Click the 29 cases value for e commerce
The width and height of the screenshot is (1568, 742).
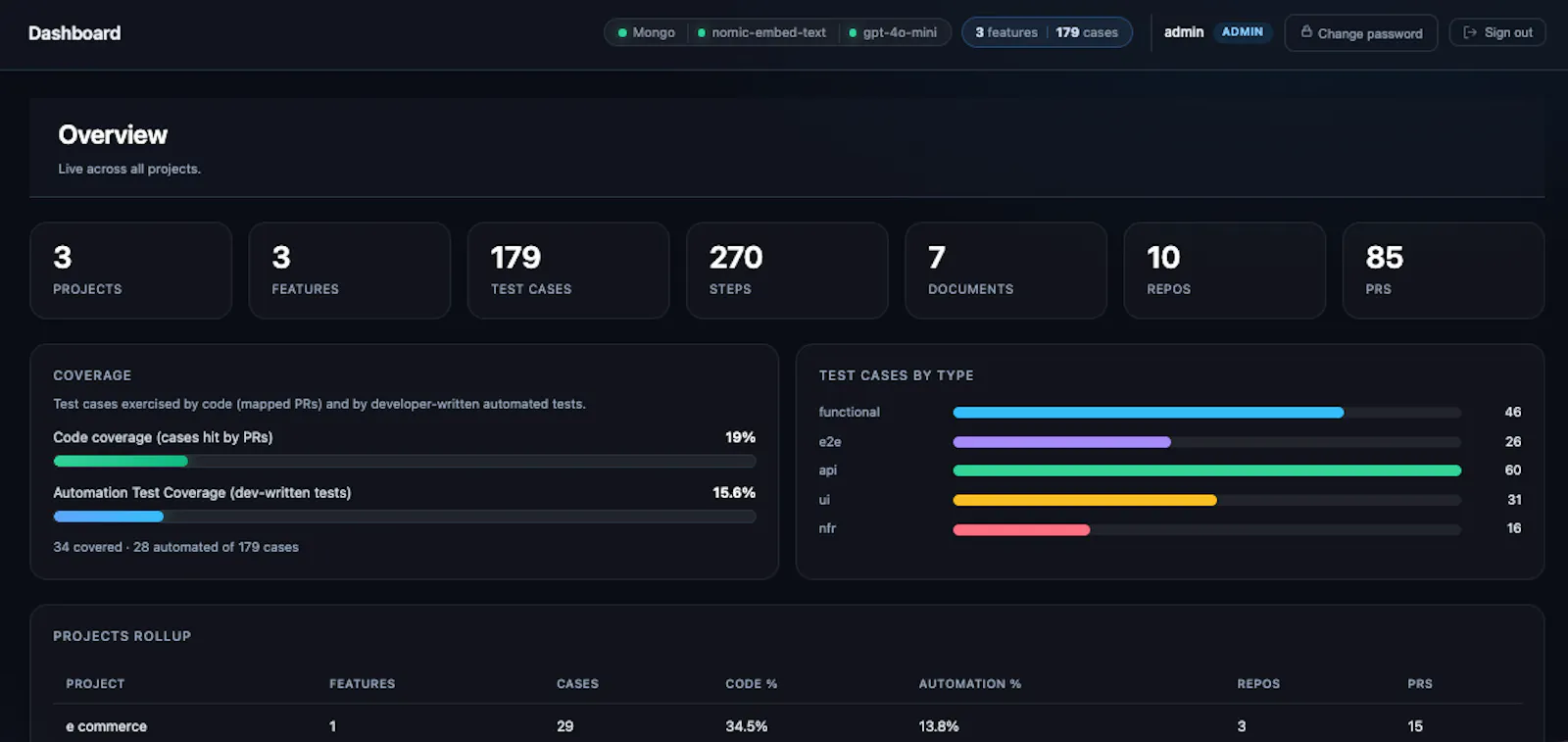(565, 726)
